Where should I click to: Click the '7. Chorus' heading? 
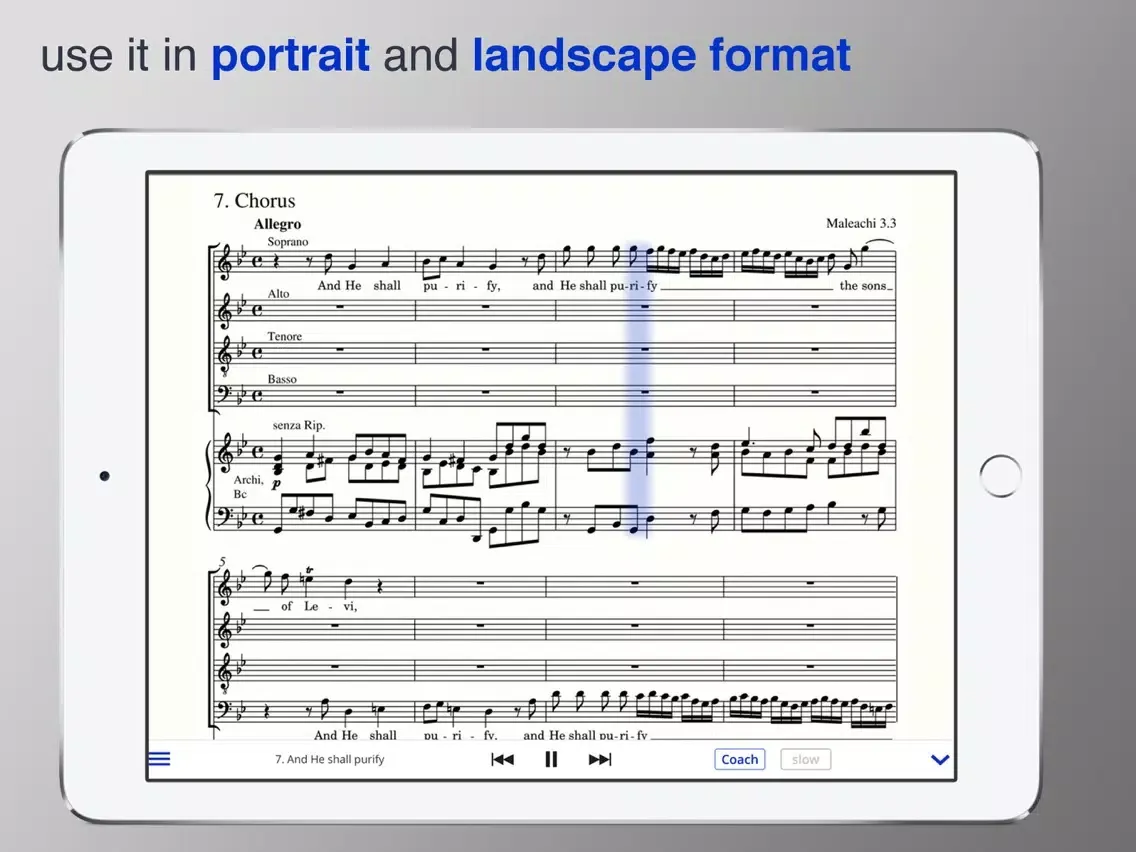(254, 201)
